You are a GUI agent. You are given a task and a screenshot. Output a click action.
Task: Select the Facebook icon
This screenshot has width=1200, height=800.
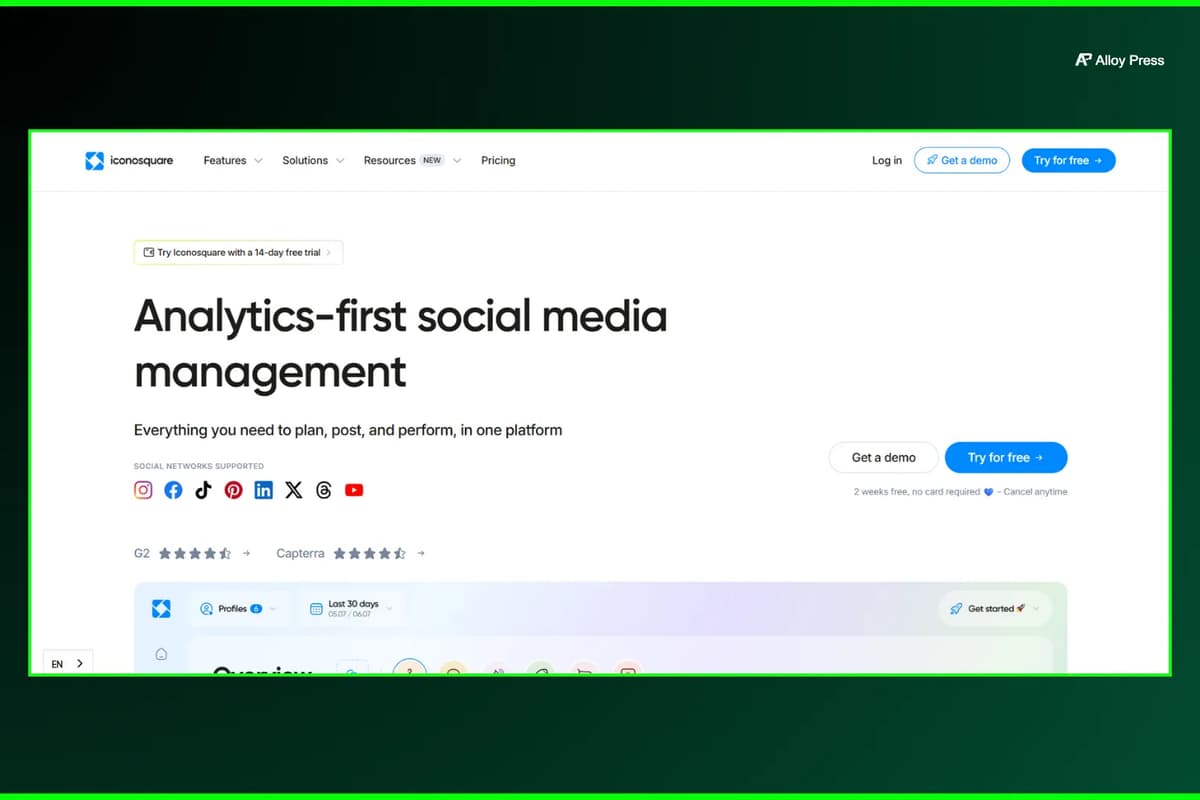pos(174,490)
